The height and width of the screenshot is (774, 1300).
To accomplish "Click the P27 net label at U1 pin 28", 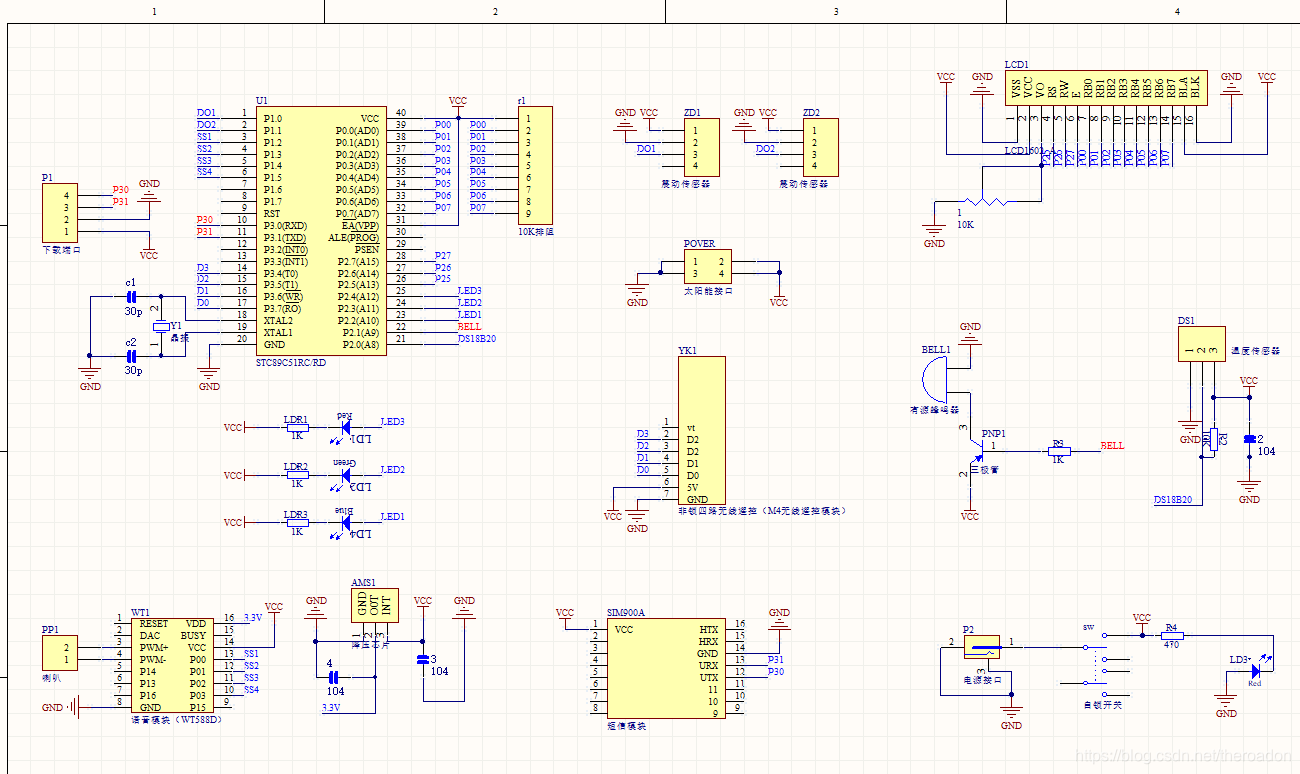I will (x=443, y=256).
